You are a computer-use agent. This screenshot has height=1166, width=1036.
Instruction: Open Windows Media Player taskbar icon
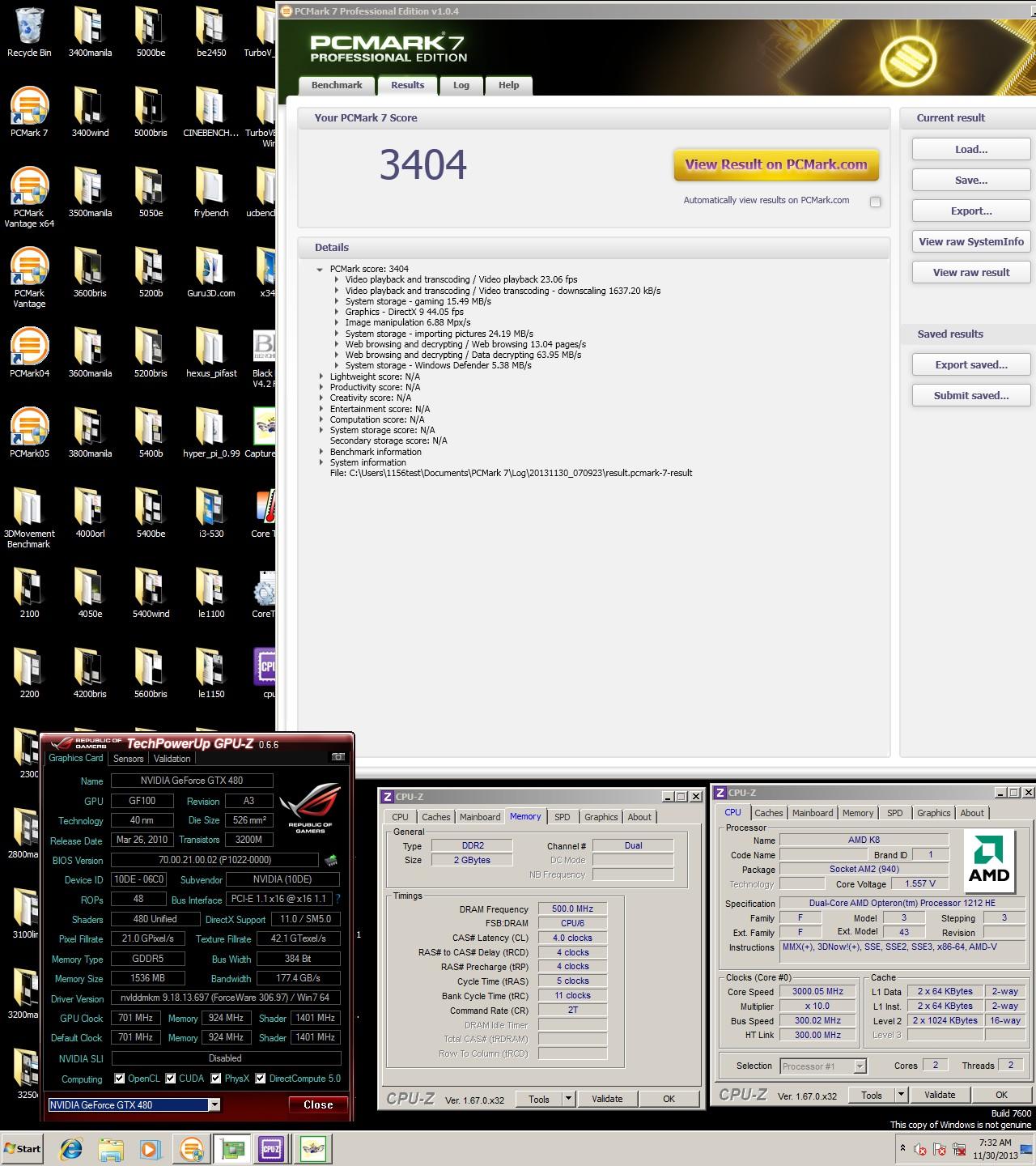pos(150,1148)
